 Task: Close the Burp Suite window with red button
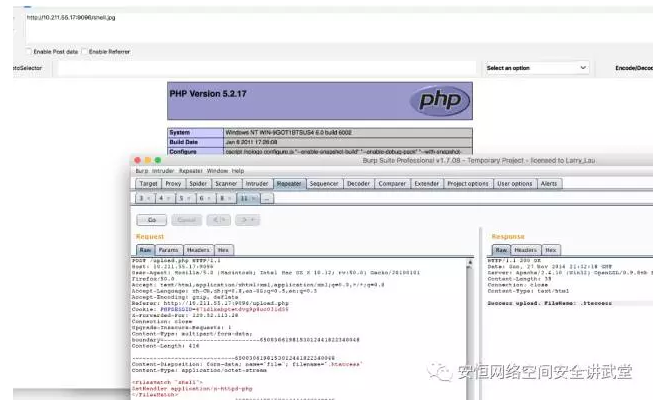click(x=137, y=160)
